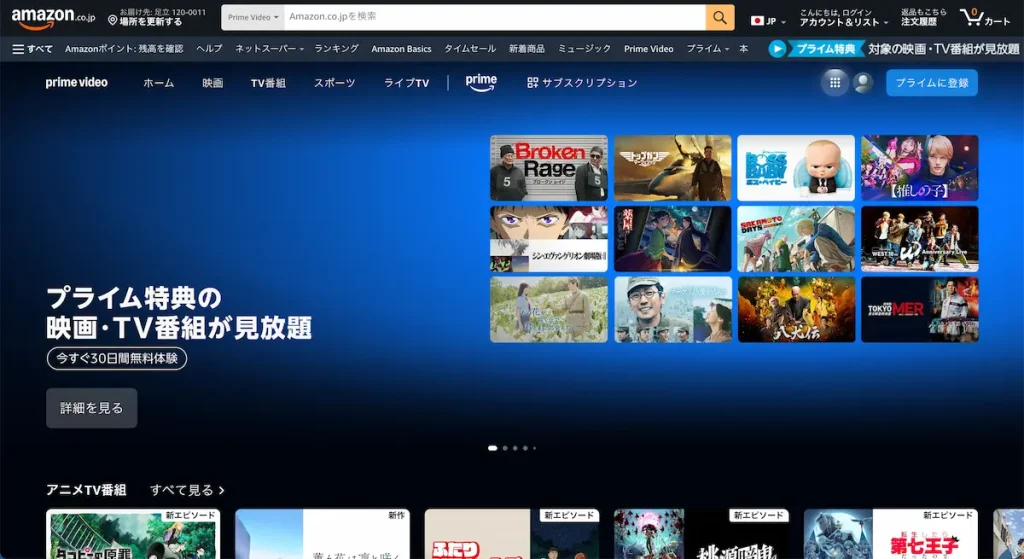Open the ふたり anime card

pyautogui.click(x=512, y=534)
